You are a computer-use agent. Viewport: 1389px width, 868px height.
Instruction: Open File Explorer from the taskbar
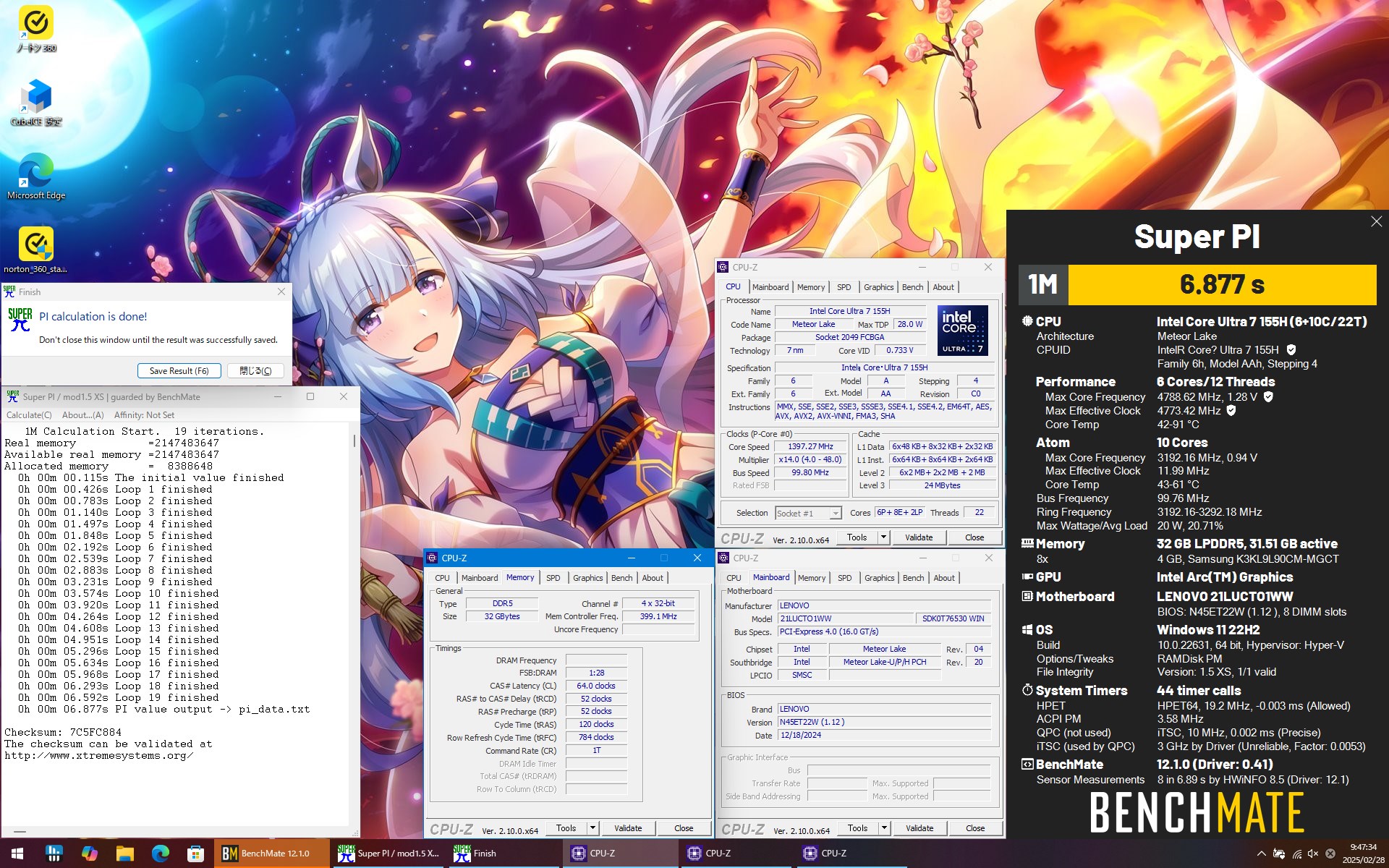click(125, 854)
